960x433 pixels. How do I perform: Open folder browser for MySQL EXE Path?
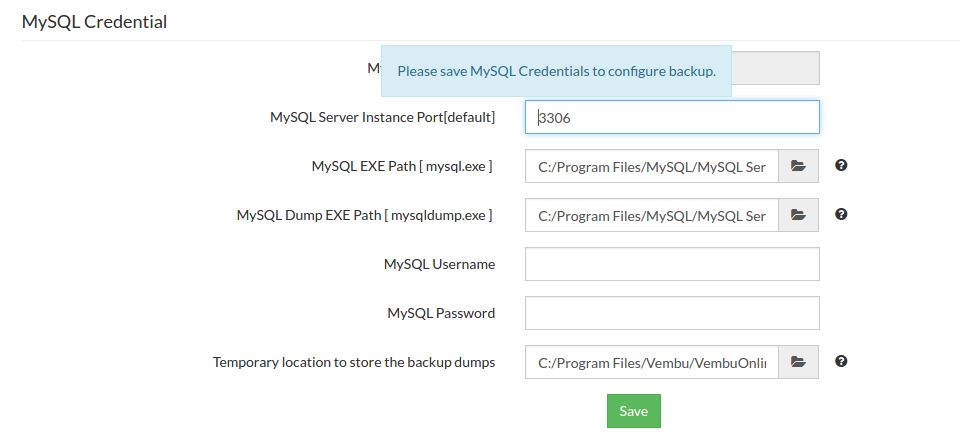[798, 166]
